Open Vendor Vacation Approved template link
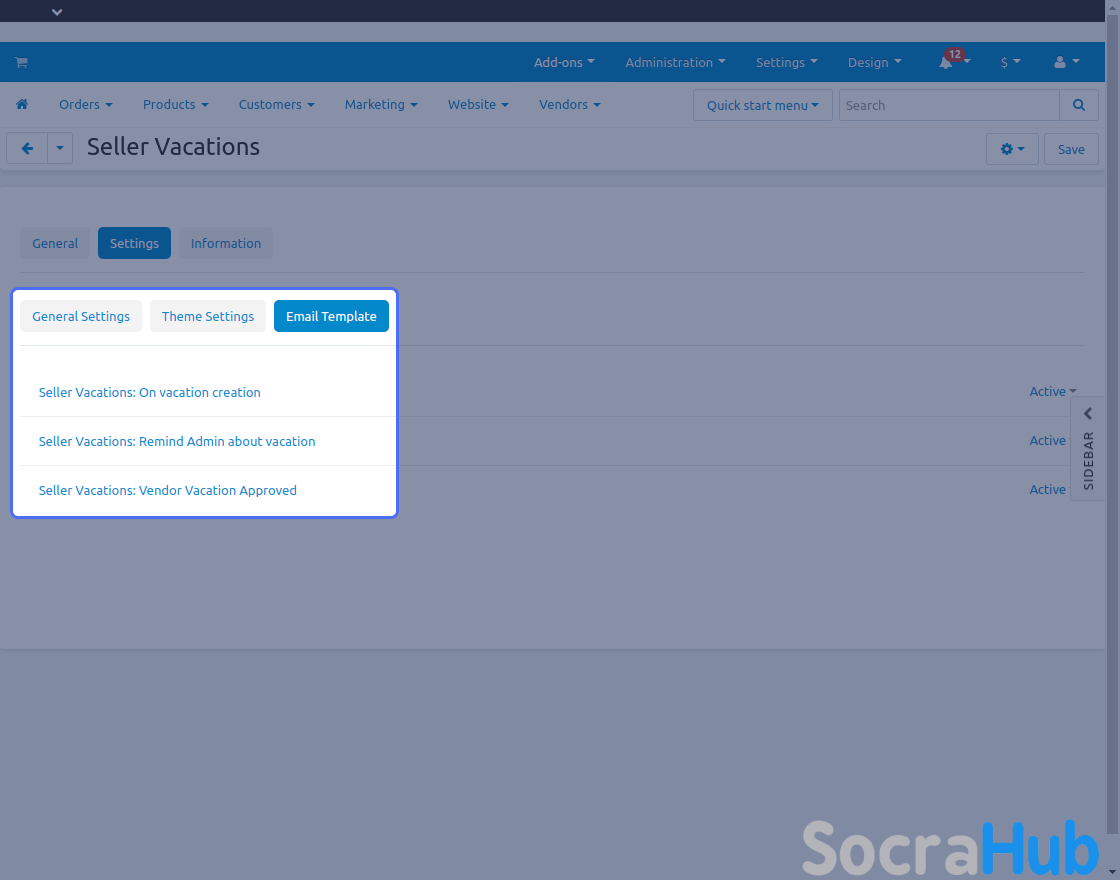Image resolution: width=1120 pixels, height=880 pixels. click(x=168, y=490)
